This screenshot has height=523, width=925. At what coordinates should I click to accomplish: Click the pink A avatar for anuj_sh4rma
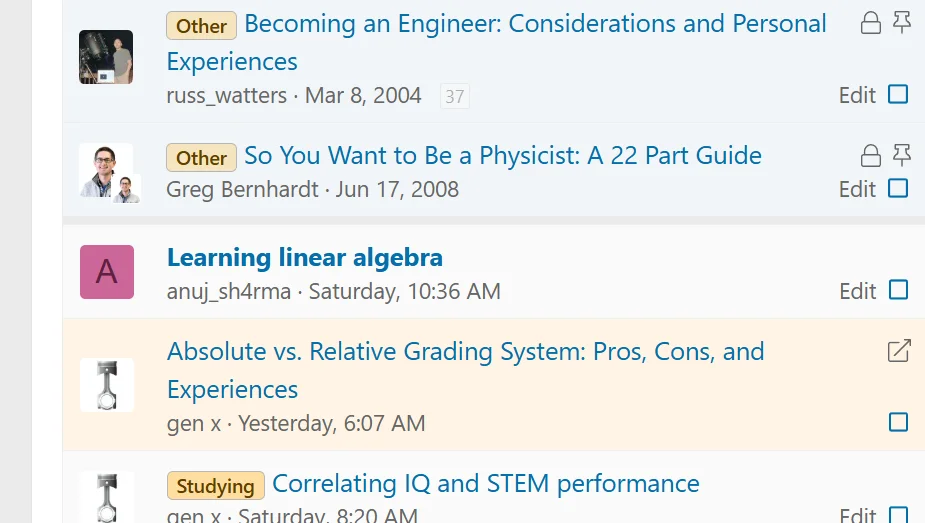tap(107, 272)
